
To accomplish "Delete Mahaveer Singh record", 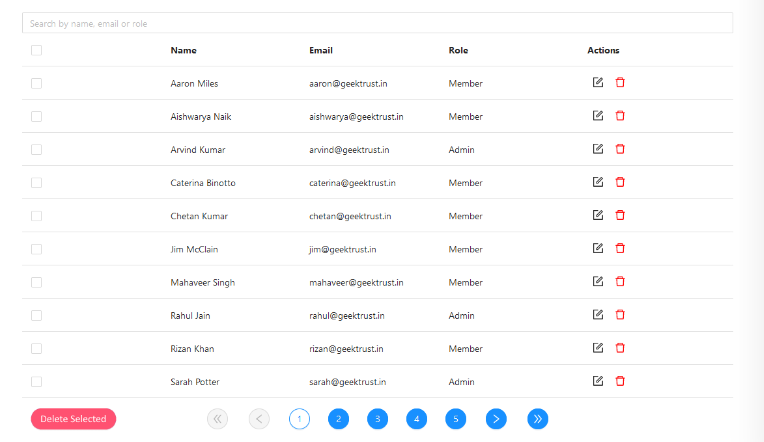I will [x=620, y=281].
